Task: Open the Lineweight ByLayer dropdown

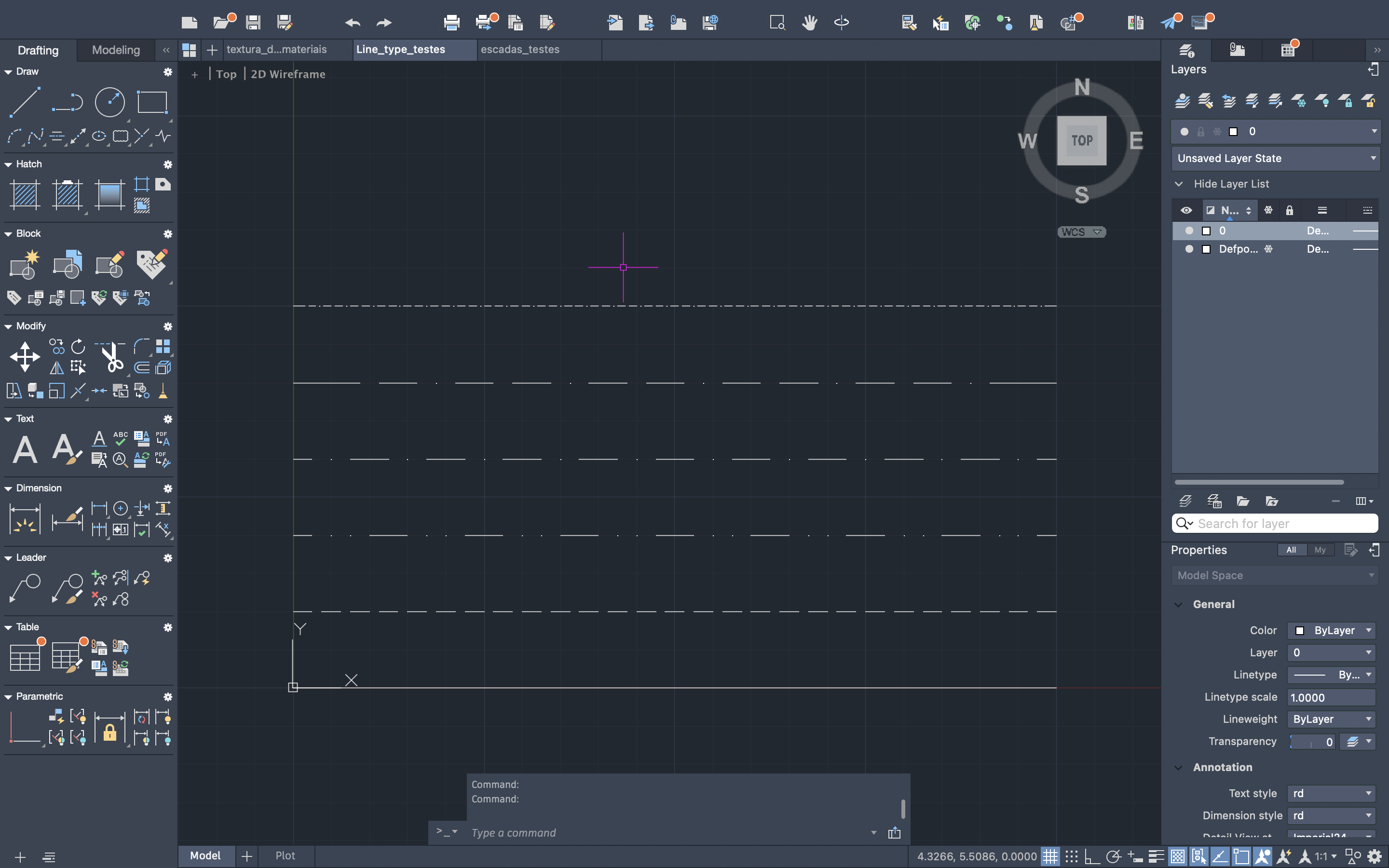Action: [x=1331, y=719]
